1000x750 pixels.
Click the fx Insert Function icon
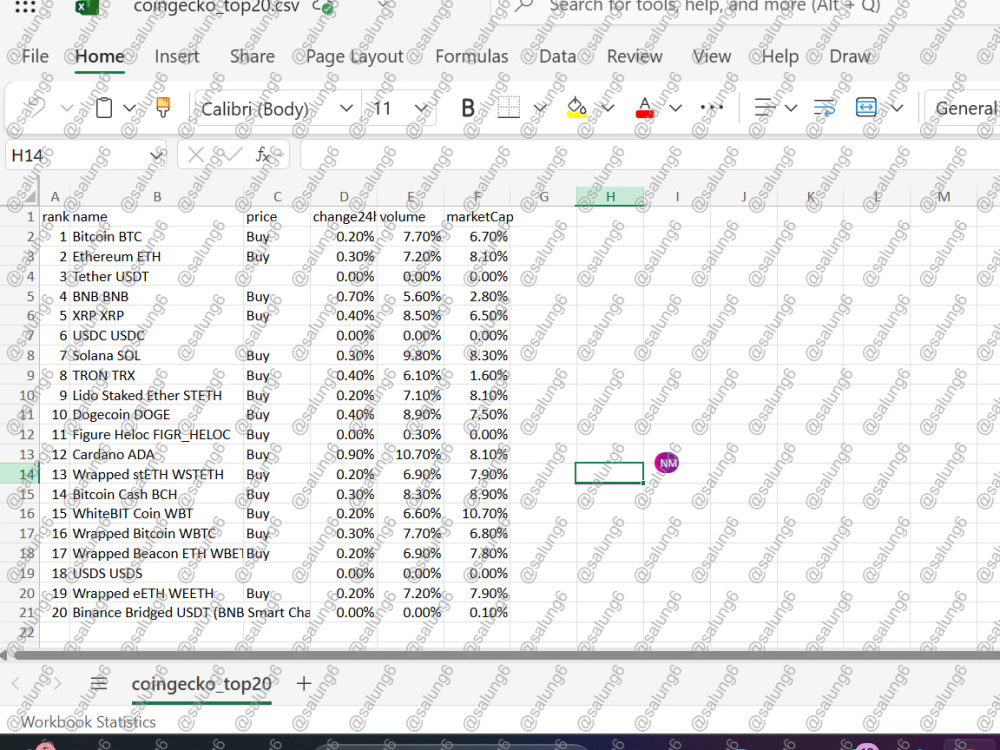pyautogui.click(x=263, y=155)
